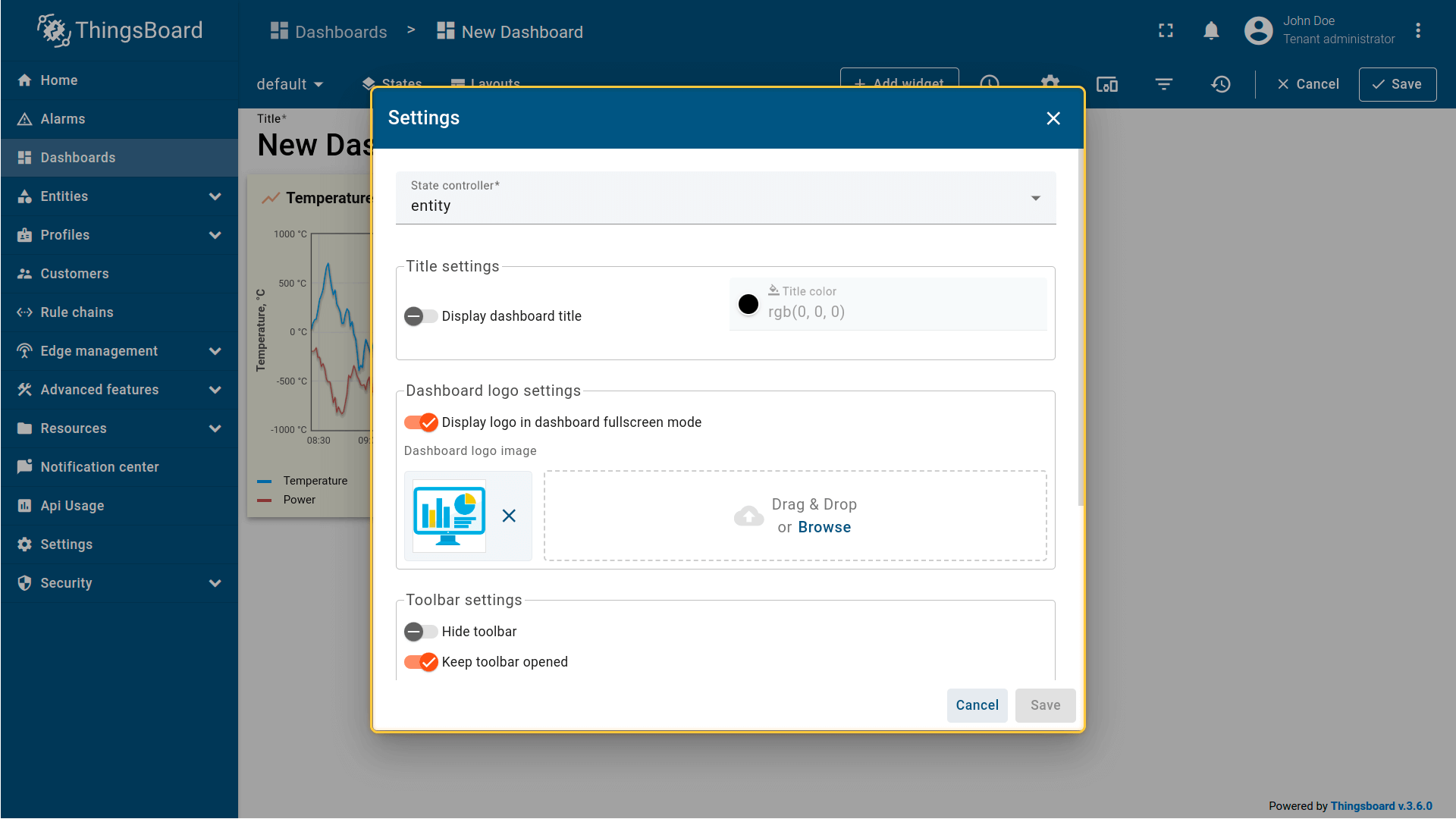The width and height of the screenshot is (1456, 819).
Task: Click Cancel button in Settings dialog
Action: 977,705
